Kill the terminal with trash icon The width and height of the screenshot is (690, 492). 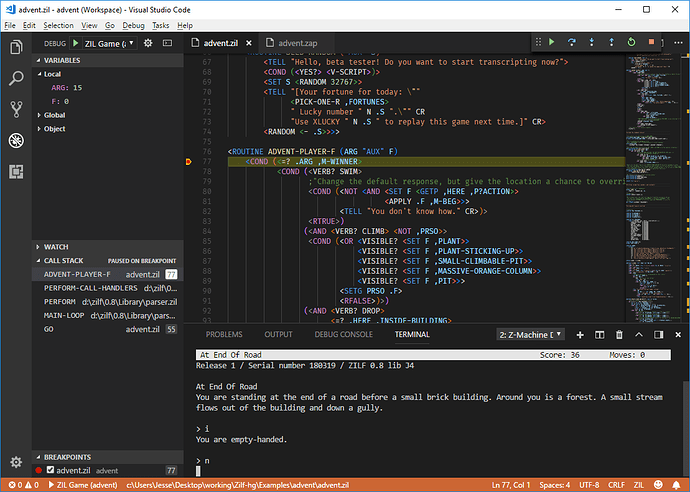(619, 335)
